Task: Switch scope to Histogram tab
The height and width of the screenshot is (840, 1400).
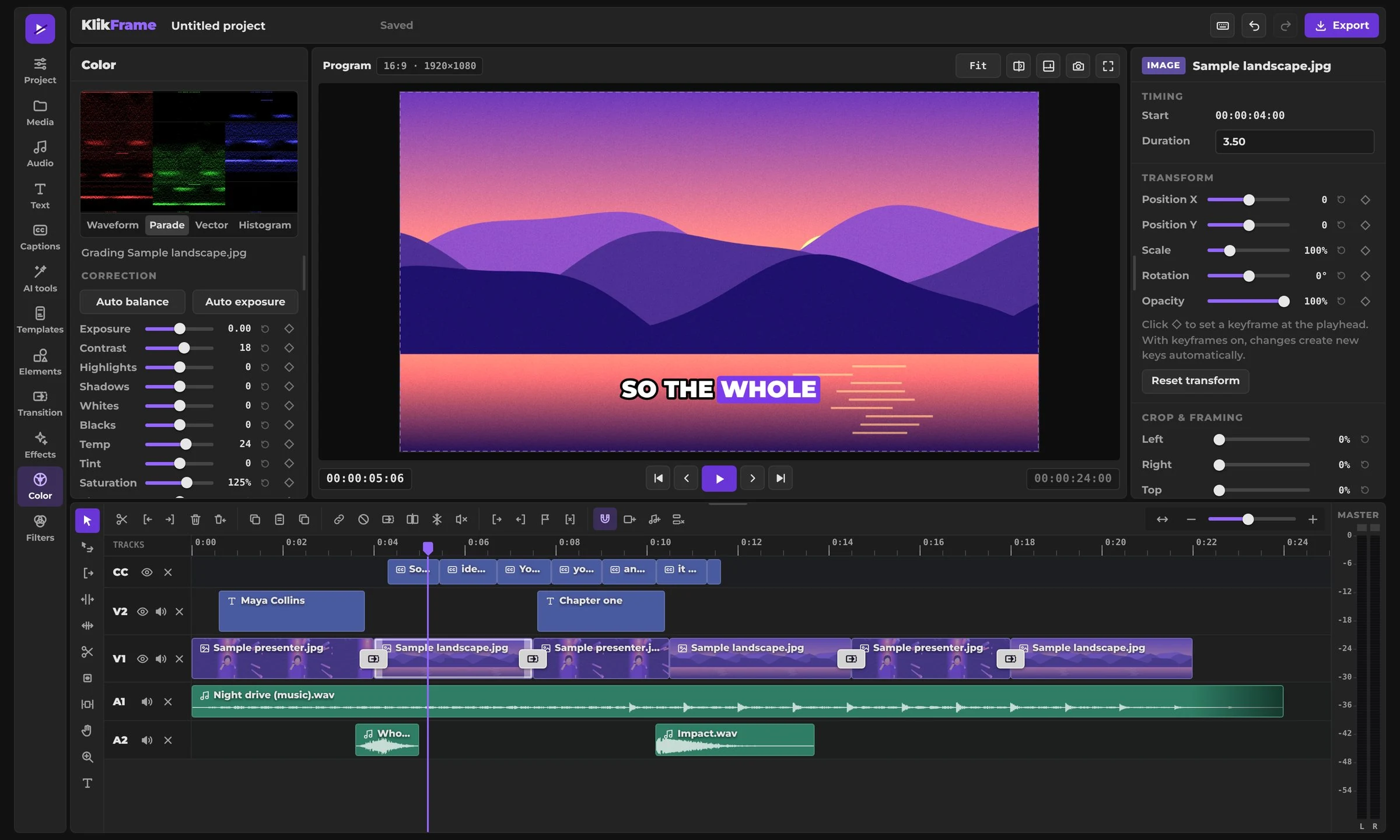Action: click(x=265, y=225)
